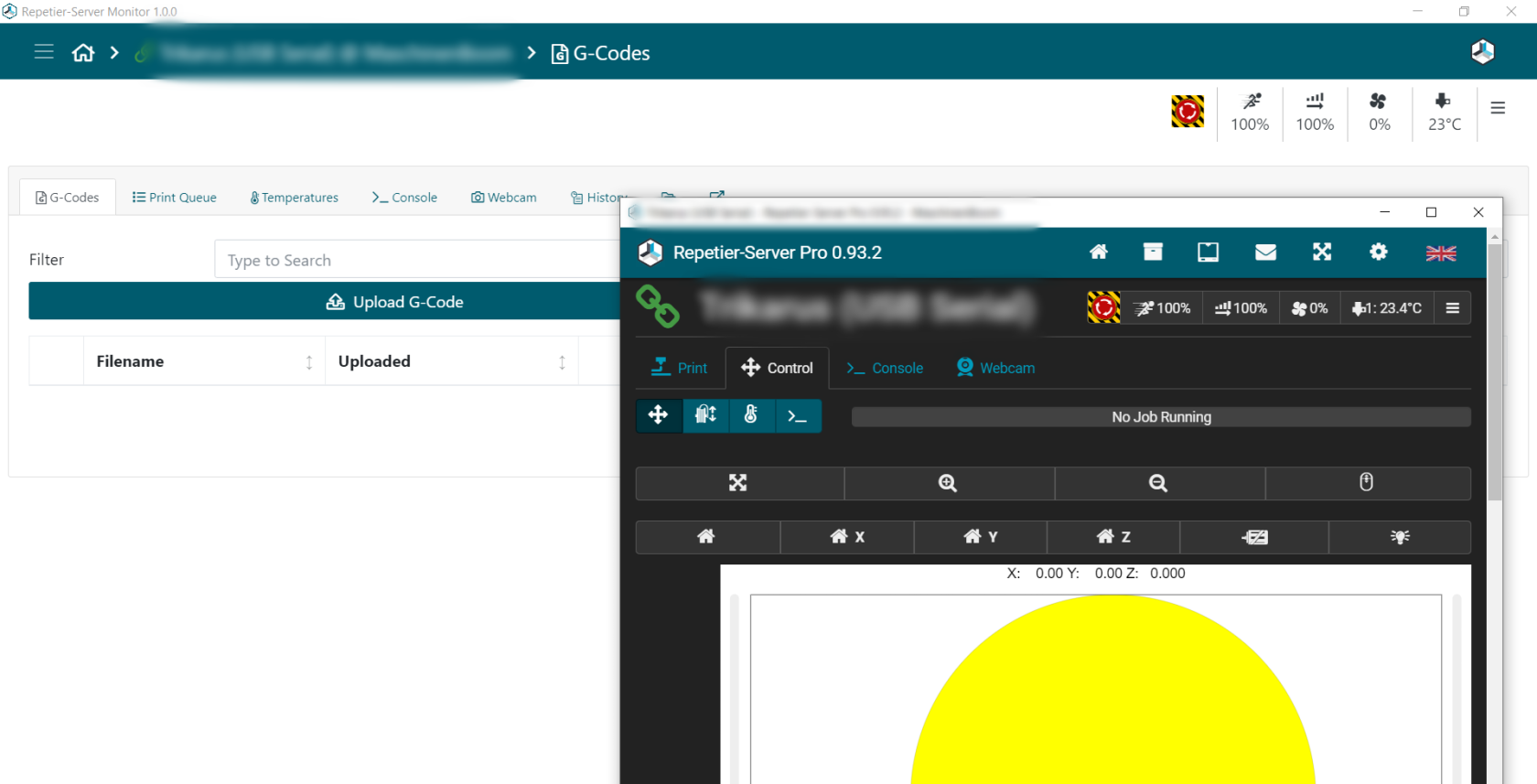
Task: Open speed 100% control in Server Pro
Action: [x=1163, y=308]
